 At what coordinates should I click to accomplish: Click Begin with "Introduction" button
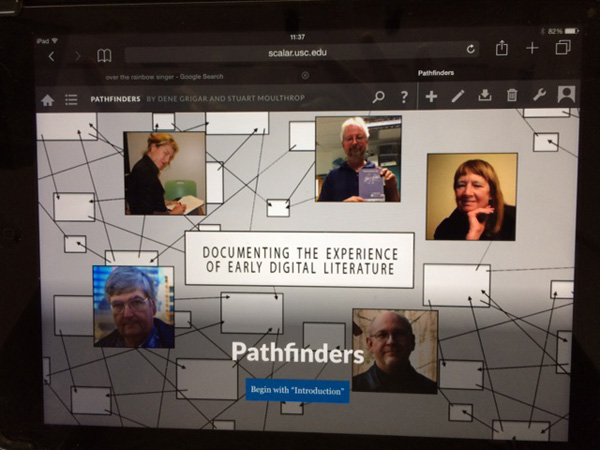(297, 390)
